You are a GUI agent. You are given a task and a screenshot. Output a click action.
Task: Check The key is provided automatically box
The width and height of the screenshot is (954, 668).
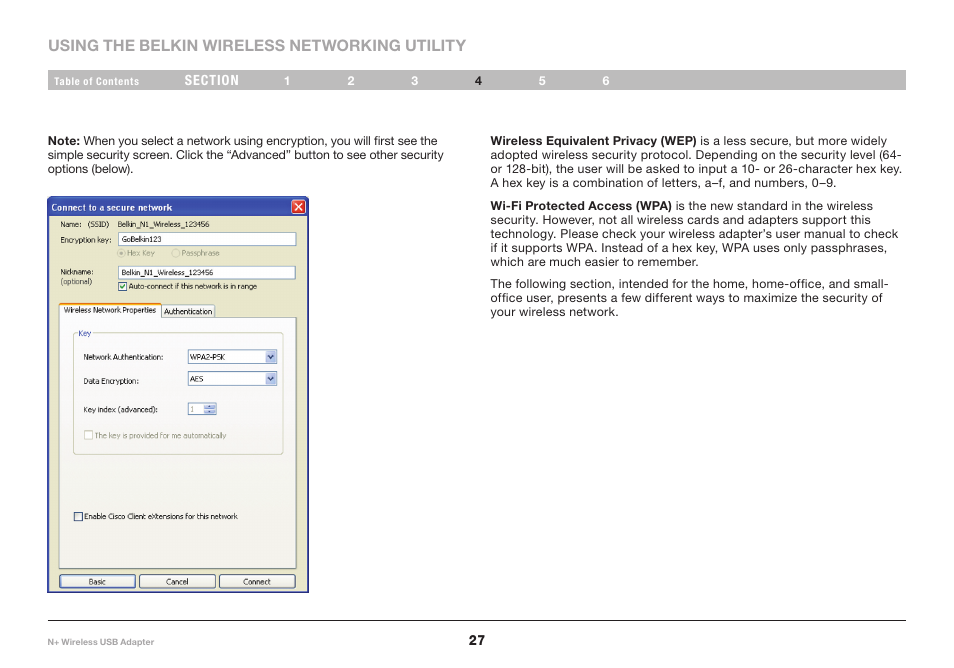click(x=88, y=435)
